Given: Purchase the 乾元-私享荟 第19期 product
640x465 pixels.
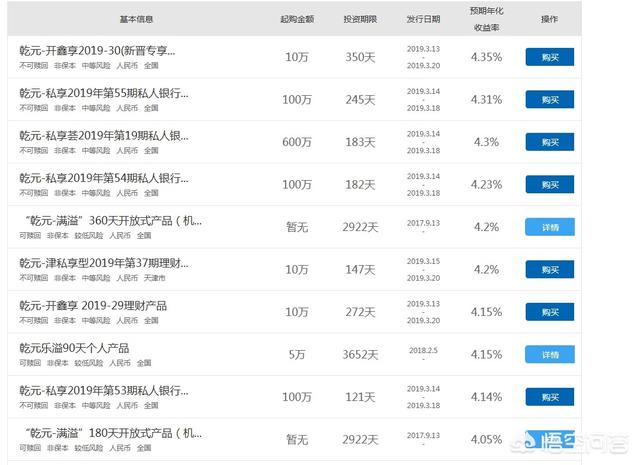Looking at the screenshot, I should click(x=549, y=142).
